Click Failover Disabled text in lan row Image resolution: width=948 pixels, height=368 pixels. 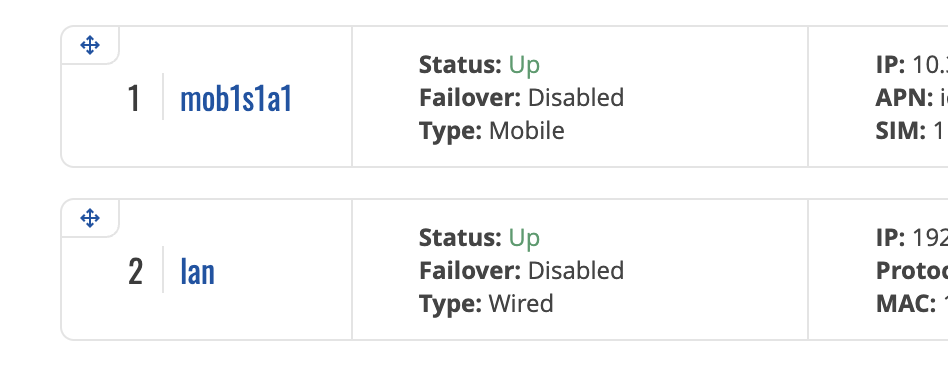coord(521,270)
